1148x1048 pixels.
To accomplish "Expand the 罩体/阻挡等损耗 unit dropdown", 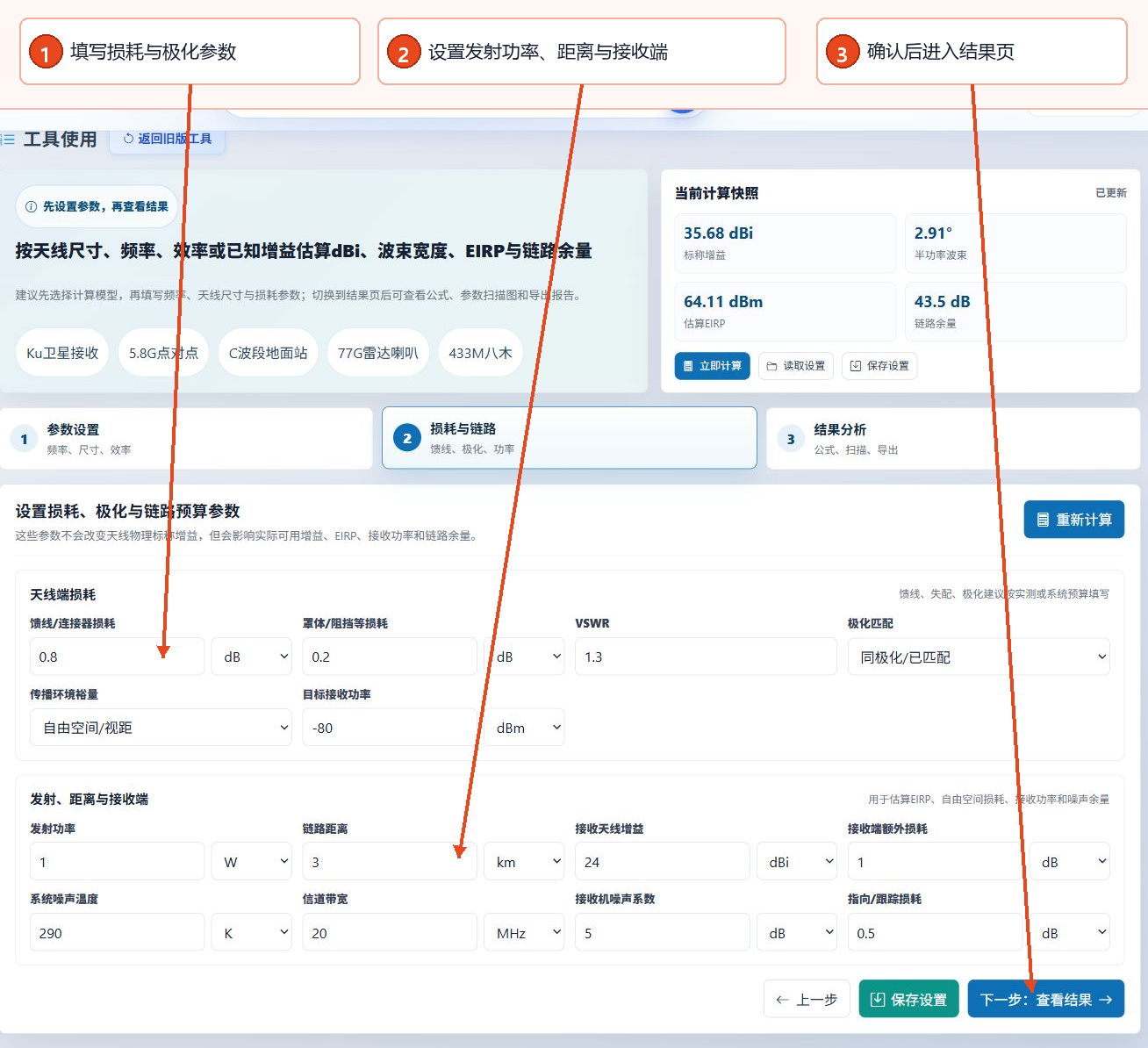I will [x=525, y=657].
